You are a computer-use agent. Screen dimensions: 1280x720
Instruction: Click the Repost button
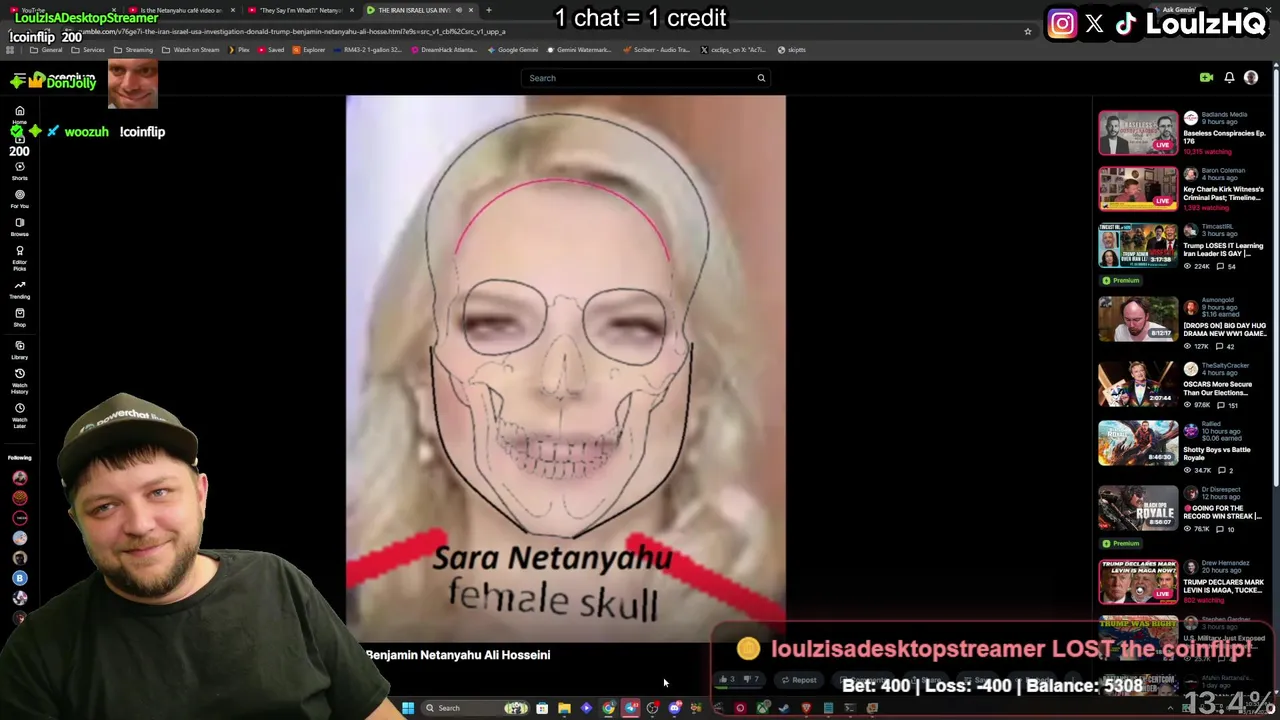click(798, 680)
